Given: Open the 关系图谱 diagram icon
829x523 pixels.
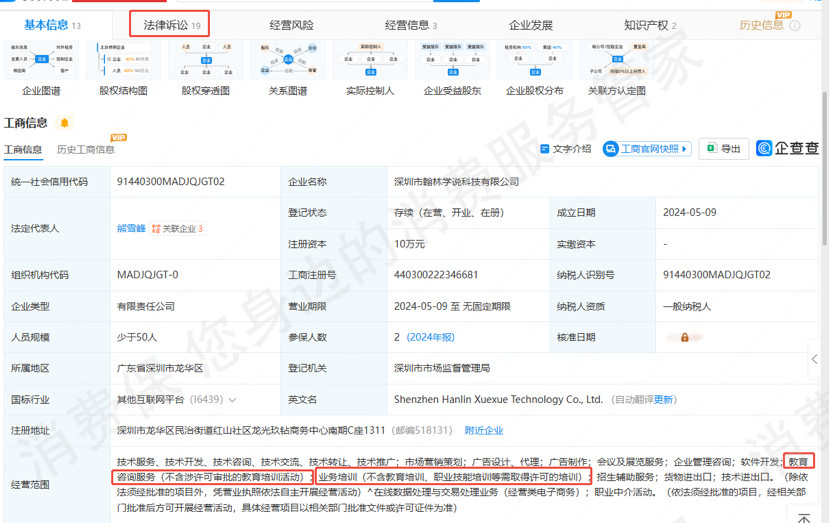Looking at the screenshot, I should click(x=288, y=60).
